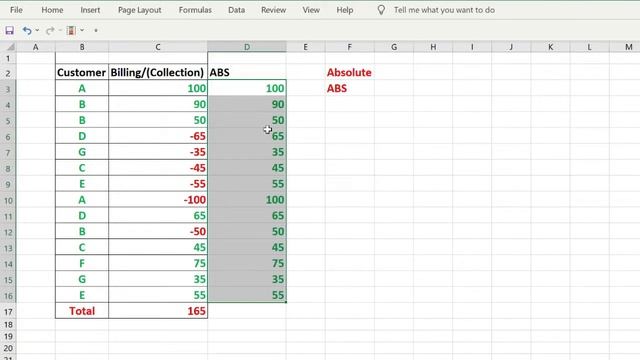Select cell with -50 in Billing column
This screenshot has width=640, height=360.
click(x=158, y=231)
